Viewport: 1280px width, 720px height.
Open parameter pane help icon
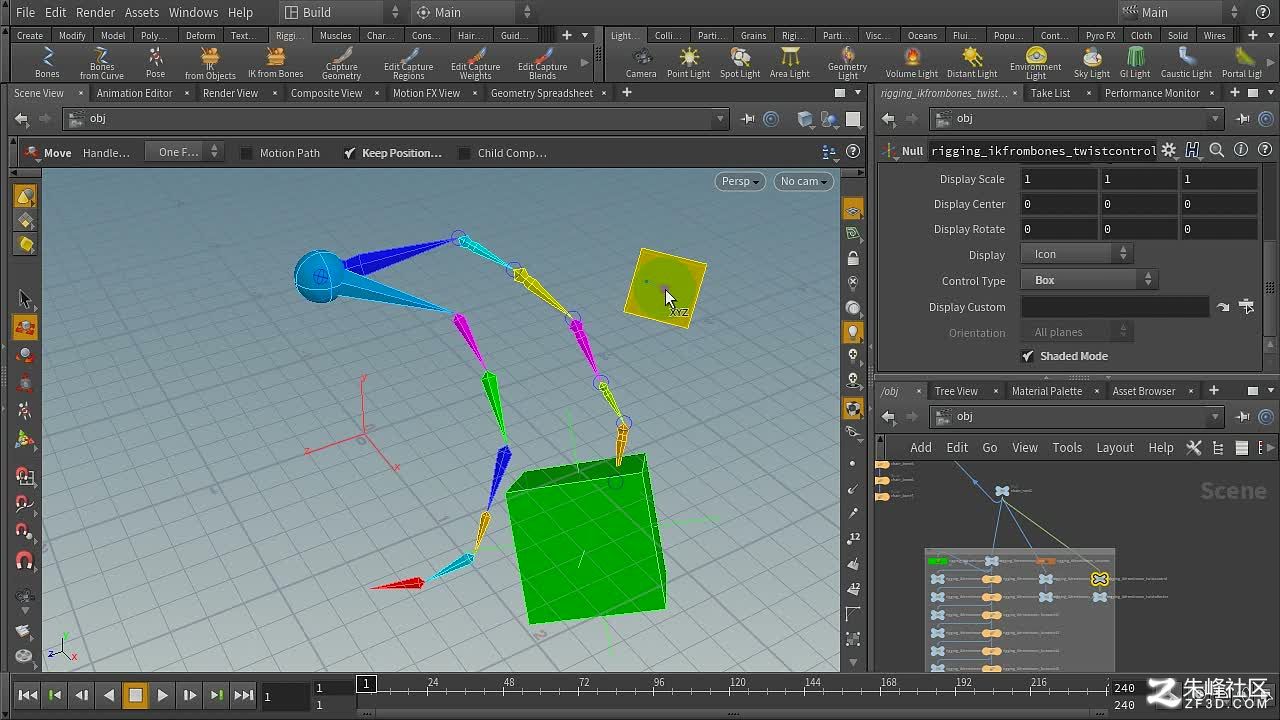click(1264, 150)
